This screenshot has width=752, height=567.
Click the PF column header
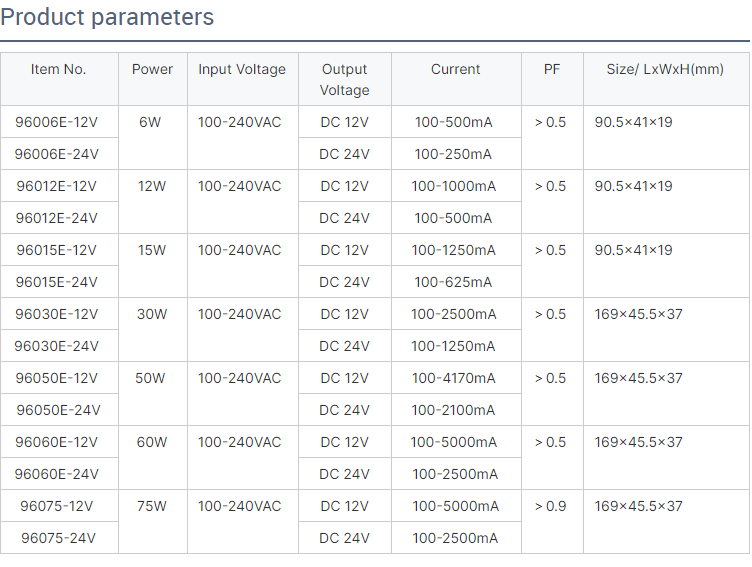pyautogui.click(x=552, y=70)
